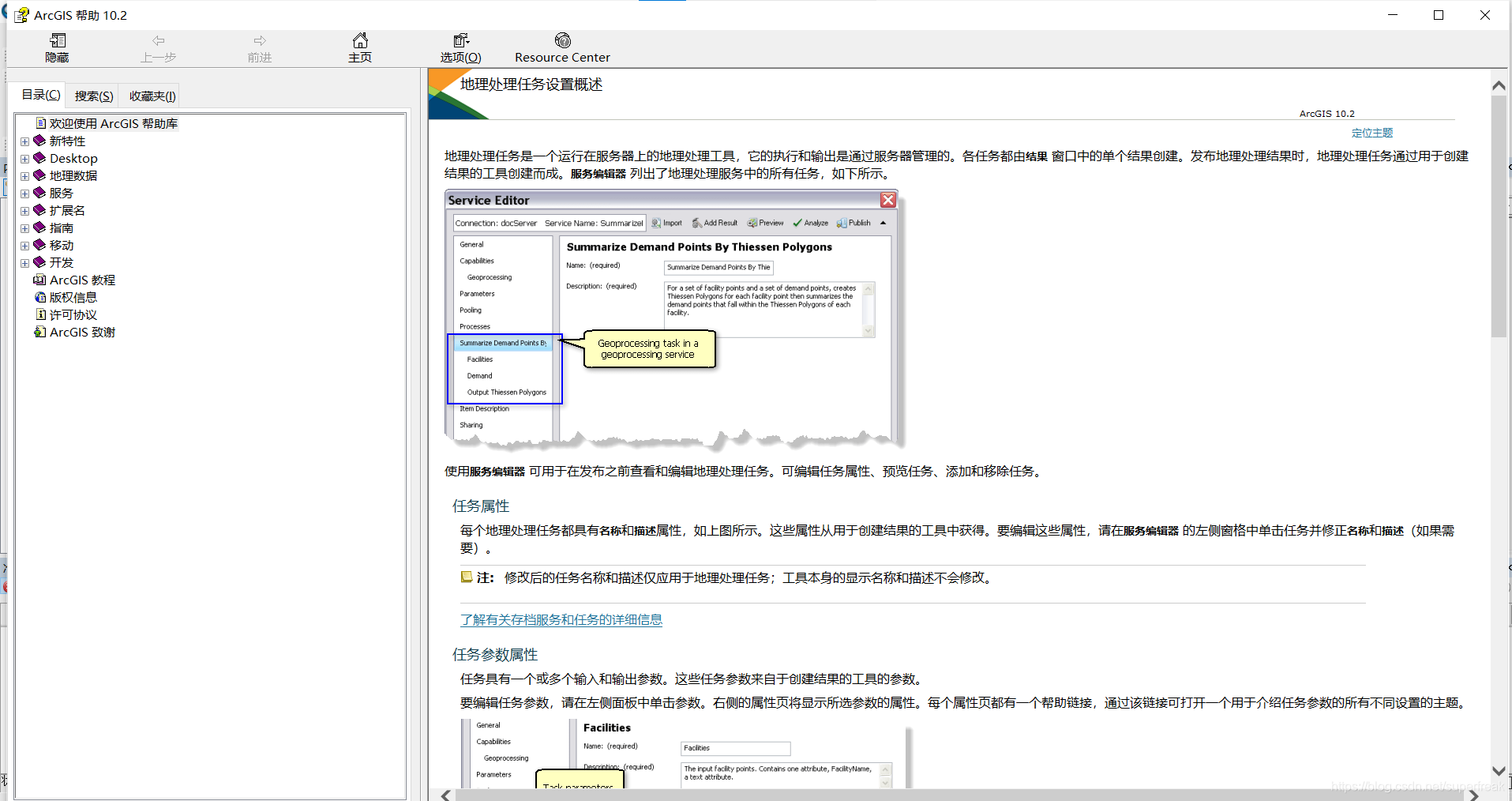Click the 任务属性 heading
This screenshot has height=801, width=1512.
pyautogui.click(x=481, y=506)
